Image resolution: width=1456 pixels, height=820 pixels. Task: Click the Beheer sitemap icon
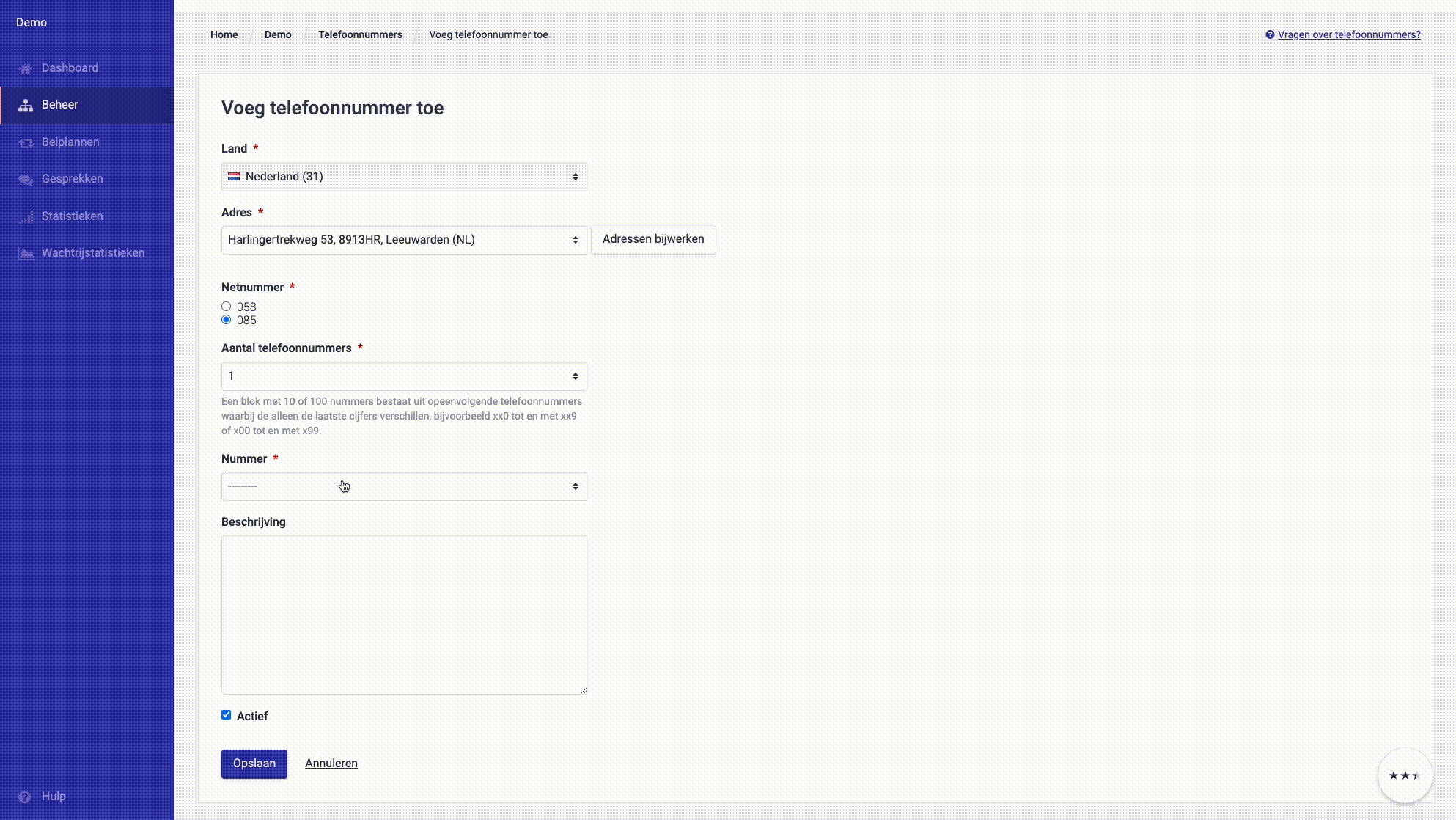coord(26,106)
